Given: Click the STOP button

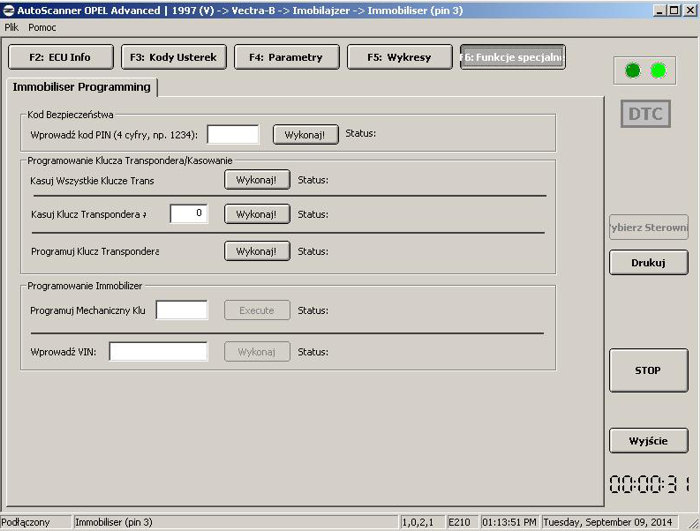Looking at the screenshot, I should [x=649, y=371].
